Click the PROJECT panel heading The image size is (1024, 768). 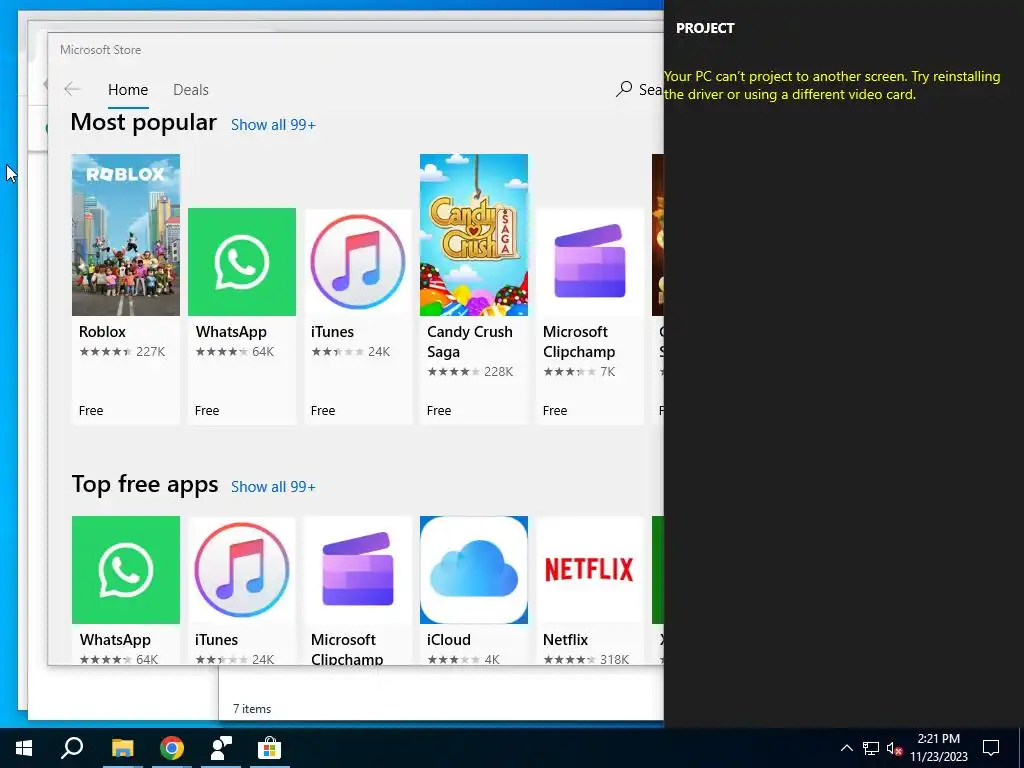click(x=705, y=28)
